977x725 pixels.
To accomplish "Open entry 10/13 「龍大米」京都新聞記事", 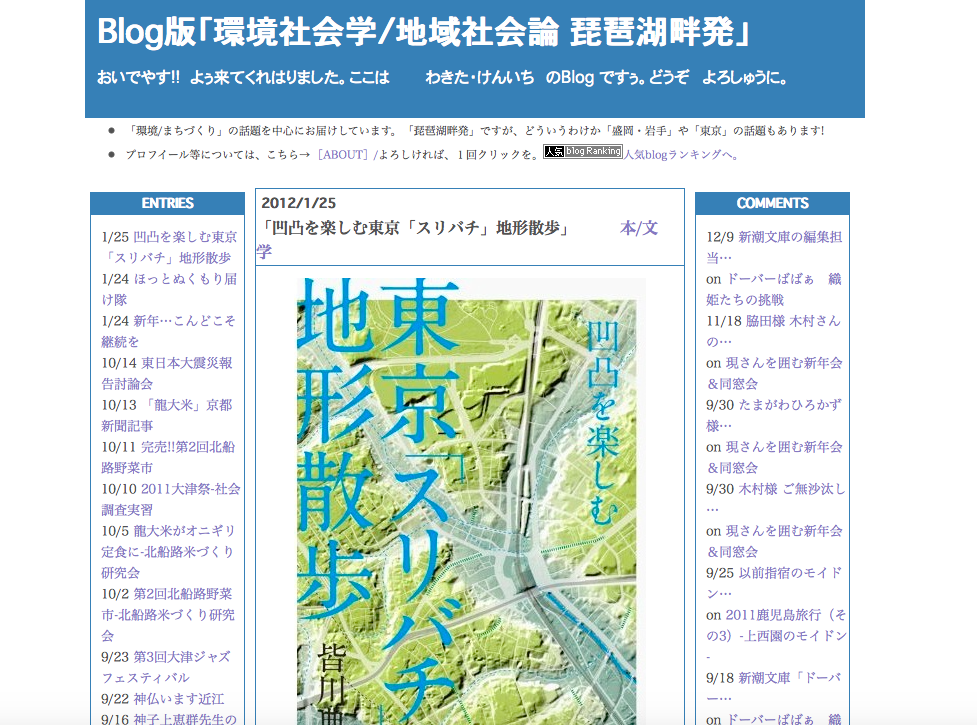I will click(167, 415).
